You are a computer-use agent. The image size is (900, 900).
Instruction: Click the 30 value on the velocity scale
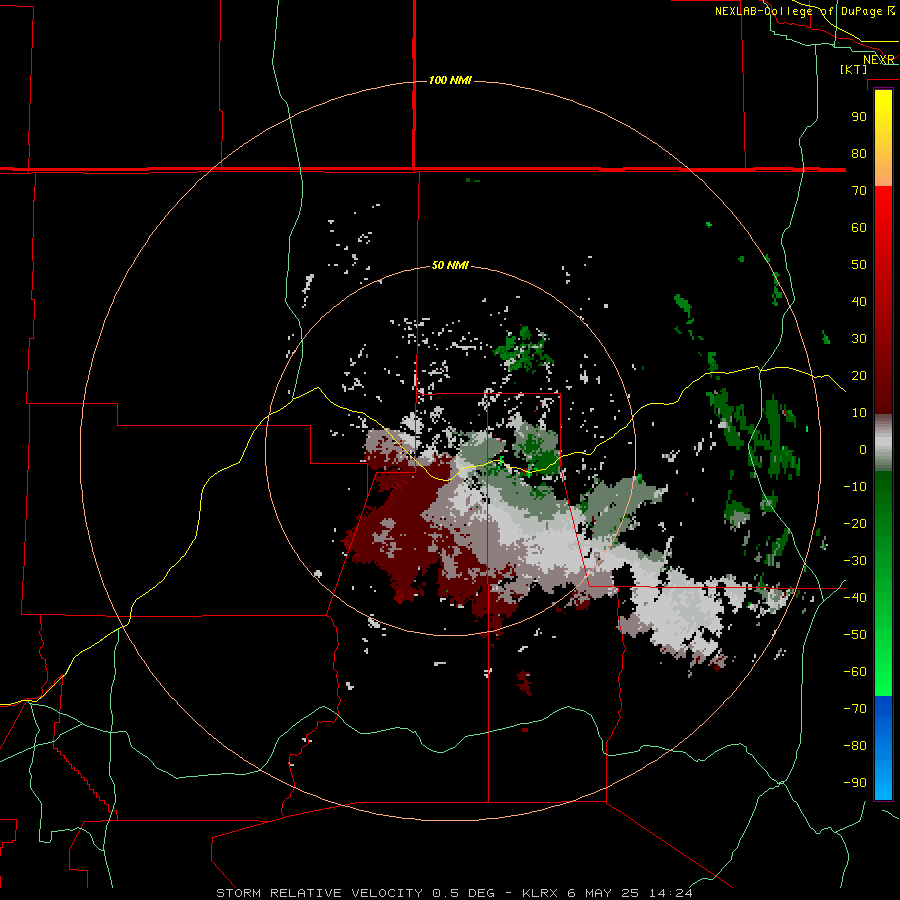[859, 339]
